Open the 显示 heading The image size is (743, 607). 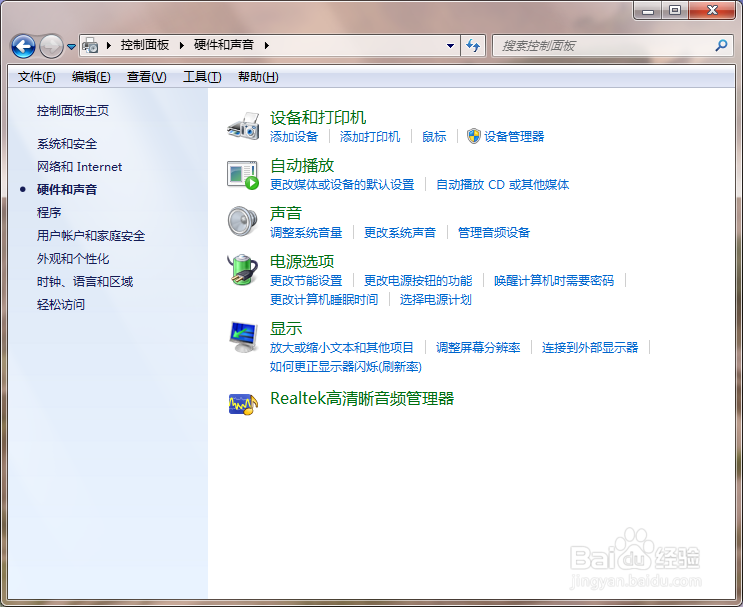pyautogui.click(x=286, y=328)
